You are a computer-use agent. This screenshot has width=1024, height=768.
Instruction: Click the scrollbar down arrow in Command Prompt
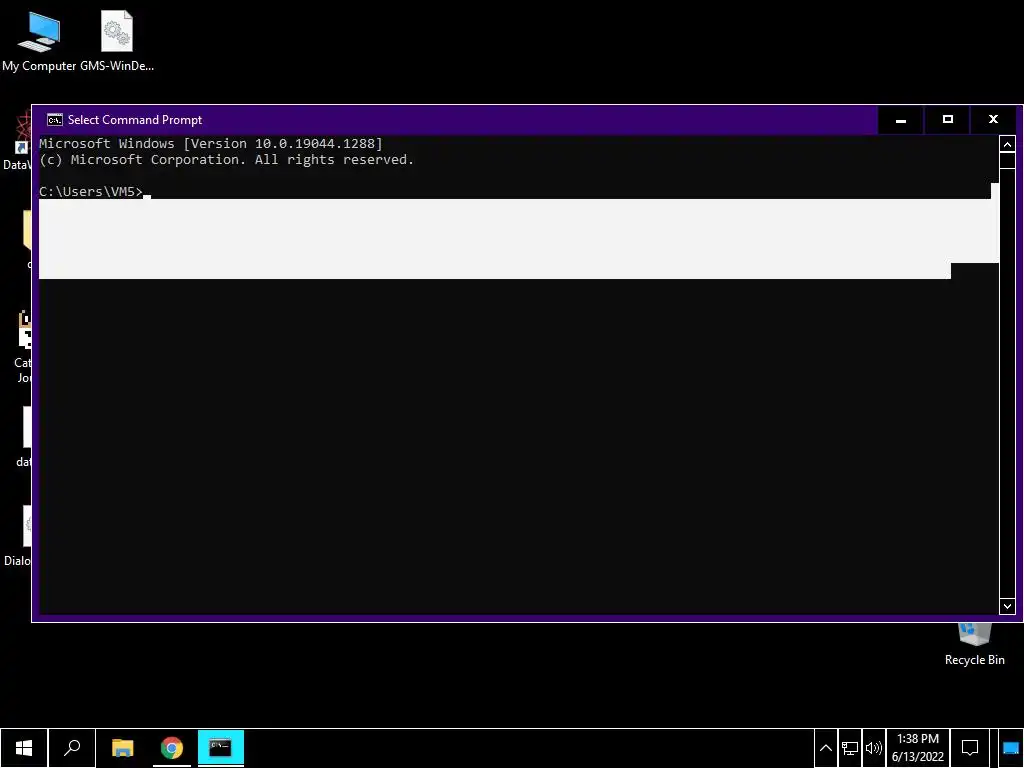tap(1007, 606)
